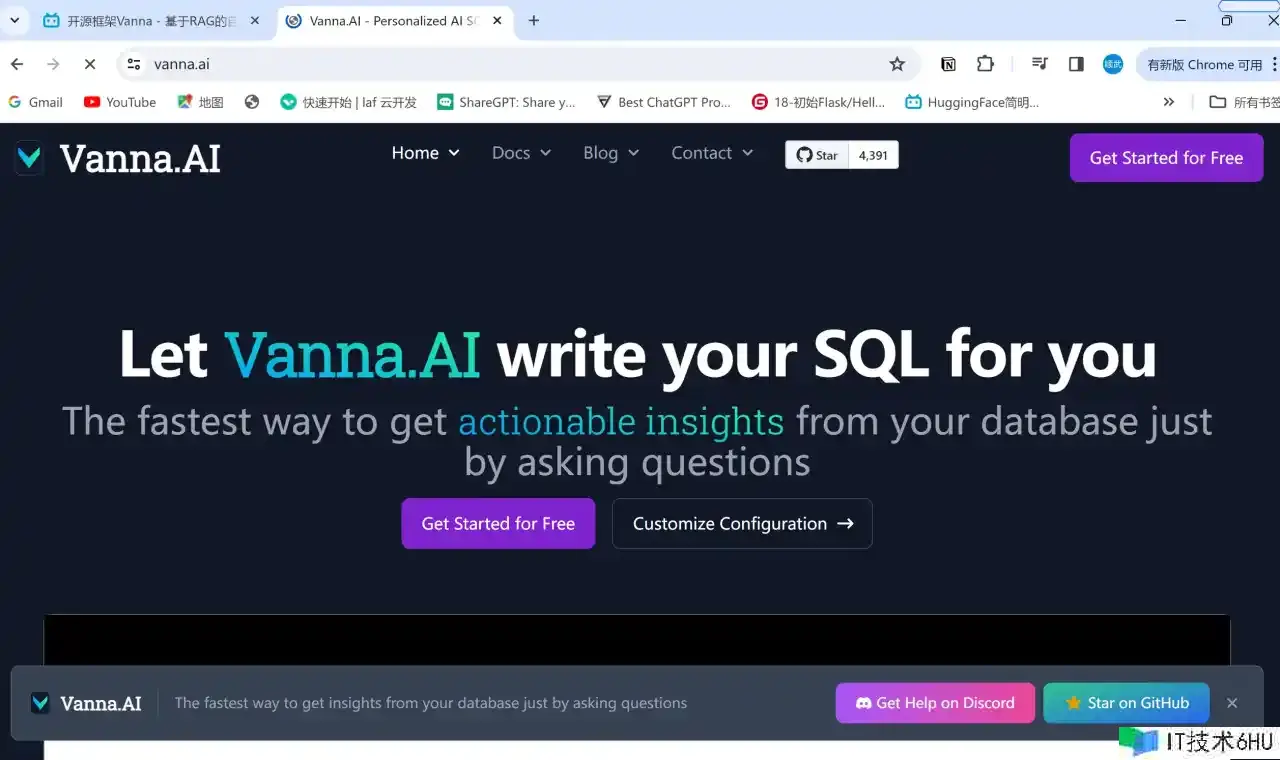Open the side panel icon in toolbar

click(1076, 64)
